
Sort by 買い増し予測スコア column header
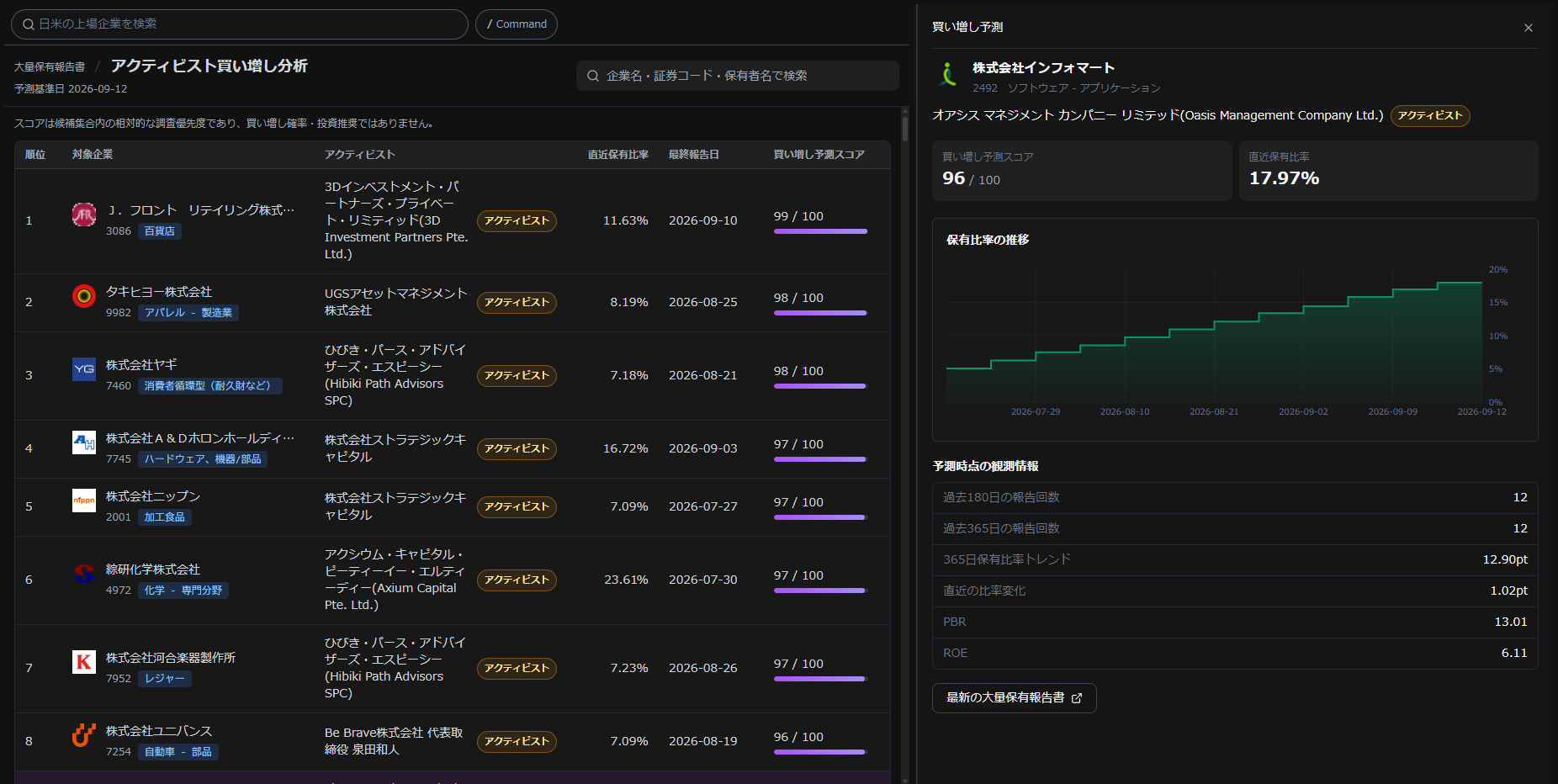click(819, 155)
